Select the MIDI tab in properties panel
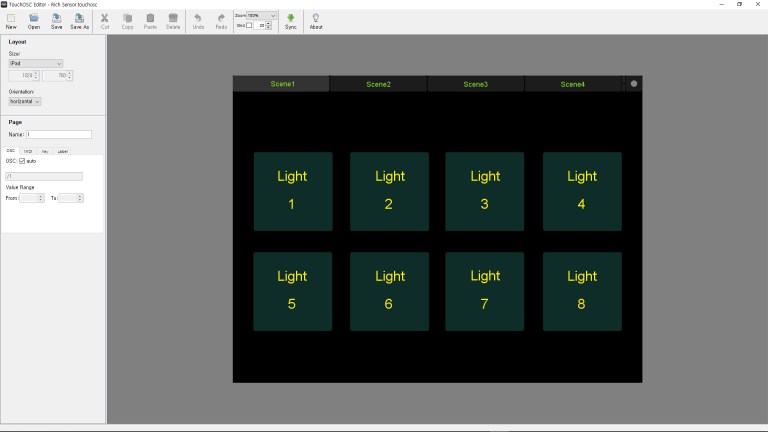 point(28,151)
